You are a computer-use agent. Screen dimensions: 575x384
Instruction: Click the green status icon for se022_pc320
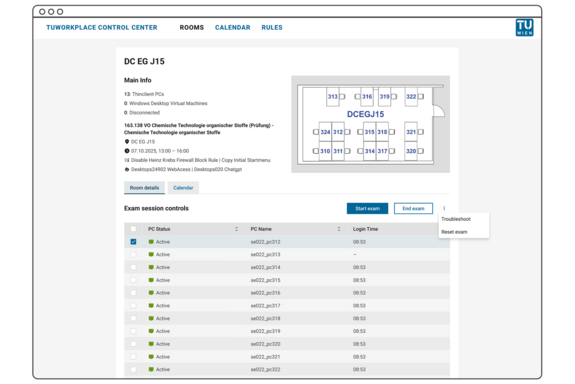[151, 344]
